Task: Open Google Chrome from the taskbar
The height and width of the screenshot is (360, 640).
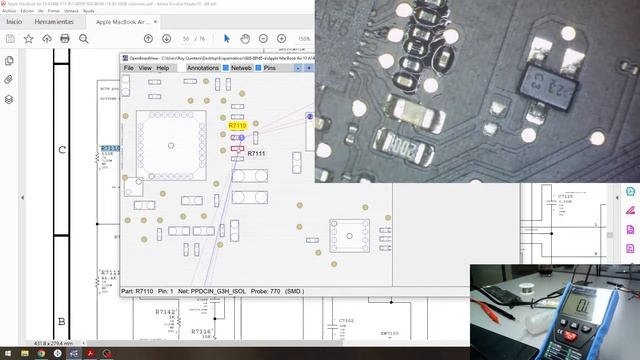Action: coord(41,353)
